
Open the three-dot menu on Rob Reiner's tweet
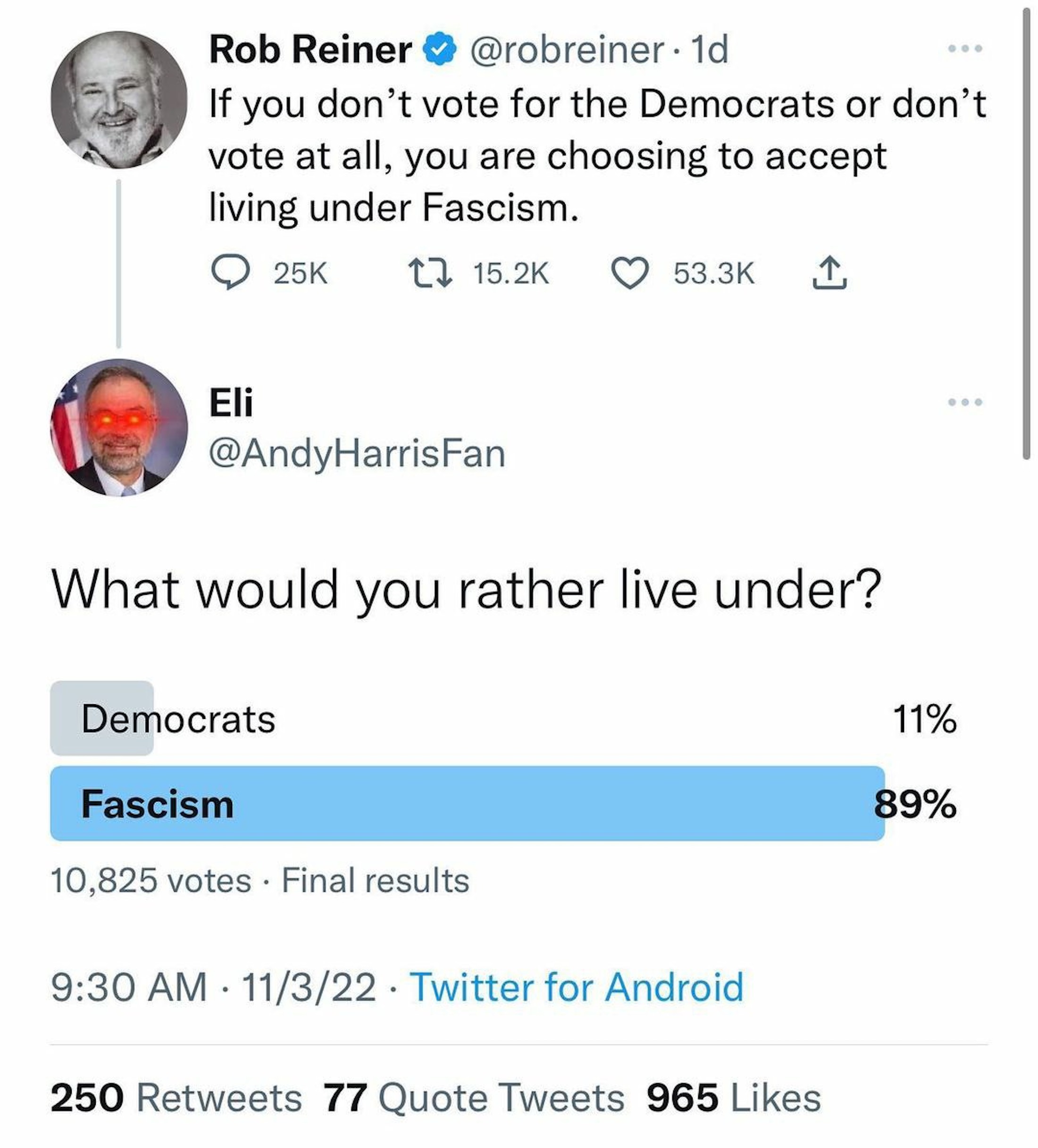(964, 49)
